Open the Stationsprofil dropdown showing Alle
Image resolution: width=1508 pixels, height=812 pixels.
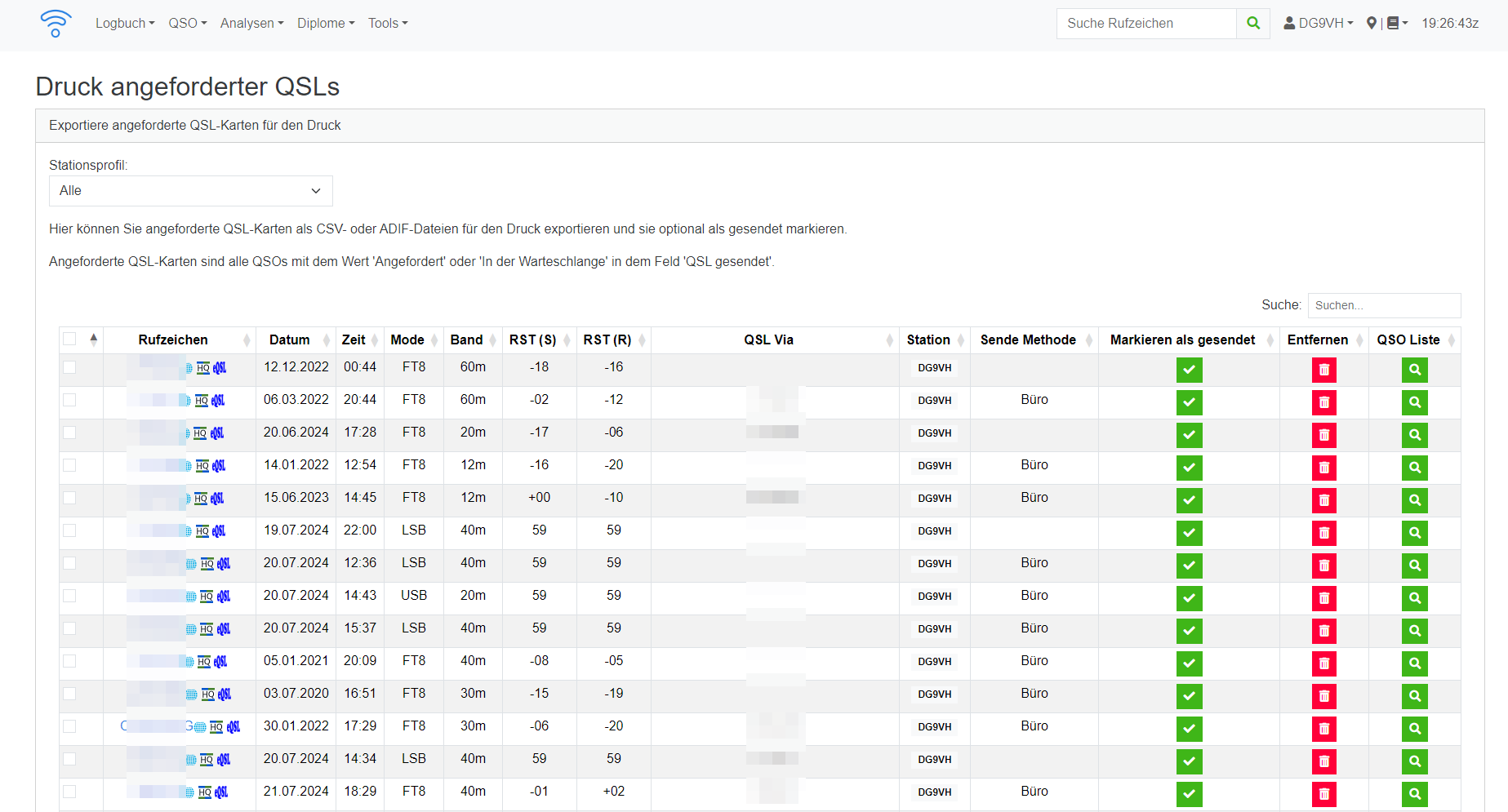(x=190, y=191)
